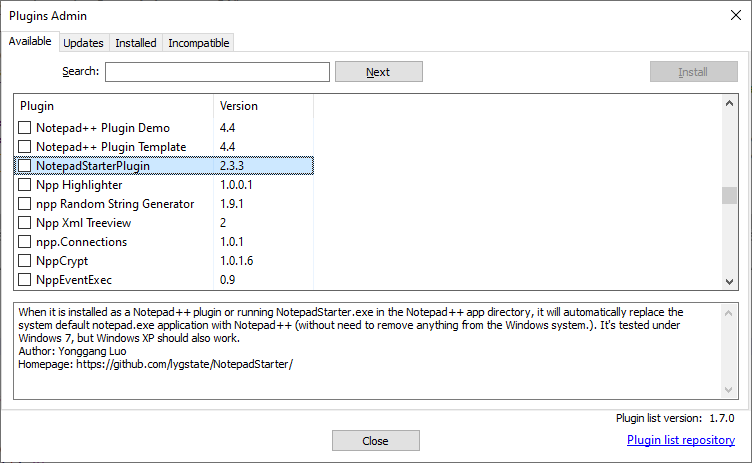The width and height of the screenshot is (752, 463).
Task: Select the NppCrypt checkbox
Action: [x=24, y=261]
